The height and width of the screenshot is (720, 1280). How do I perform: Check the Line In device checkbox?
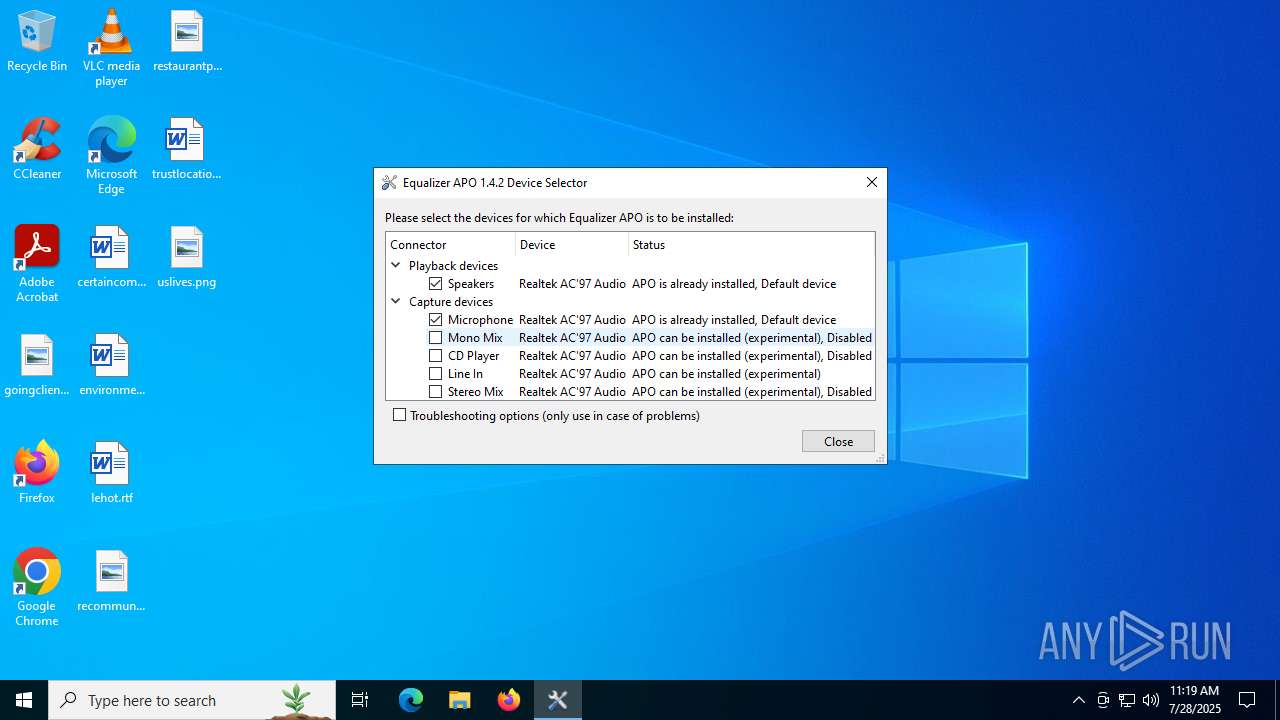436,374
